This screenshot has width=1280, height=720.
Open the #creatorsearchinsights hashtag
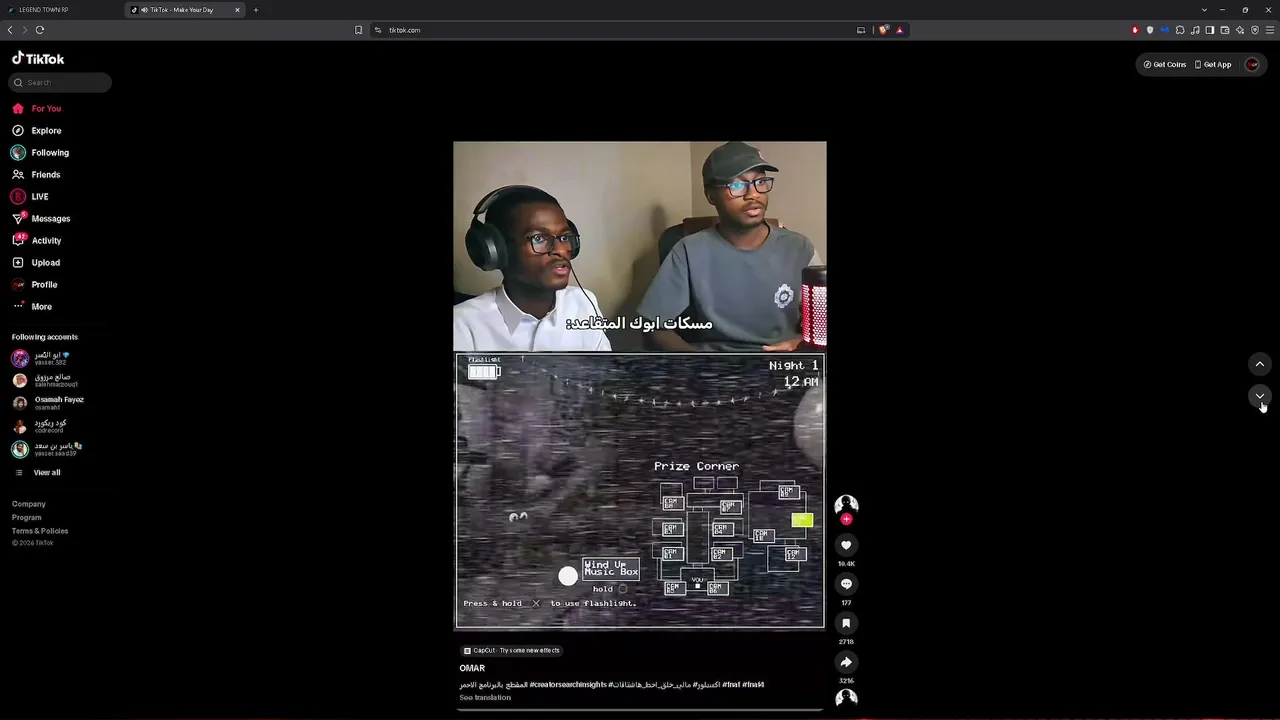568,685
